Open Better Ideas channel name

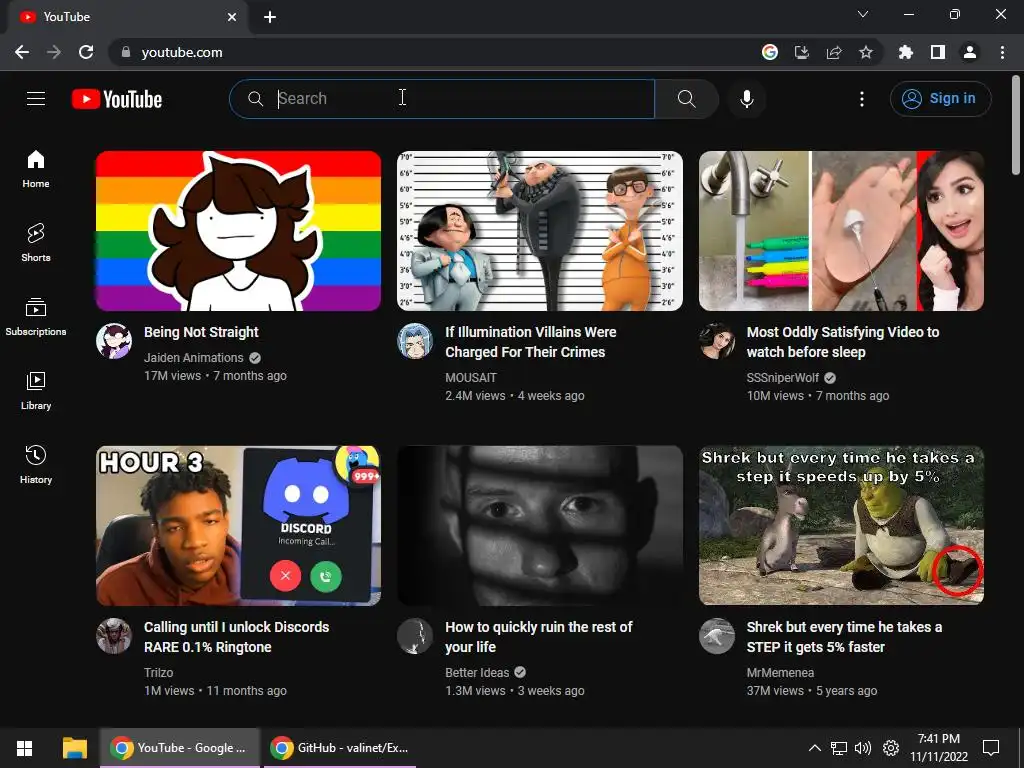[x=477, y=673]
